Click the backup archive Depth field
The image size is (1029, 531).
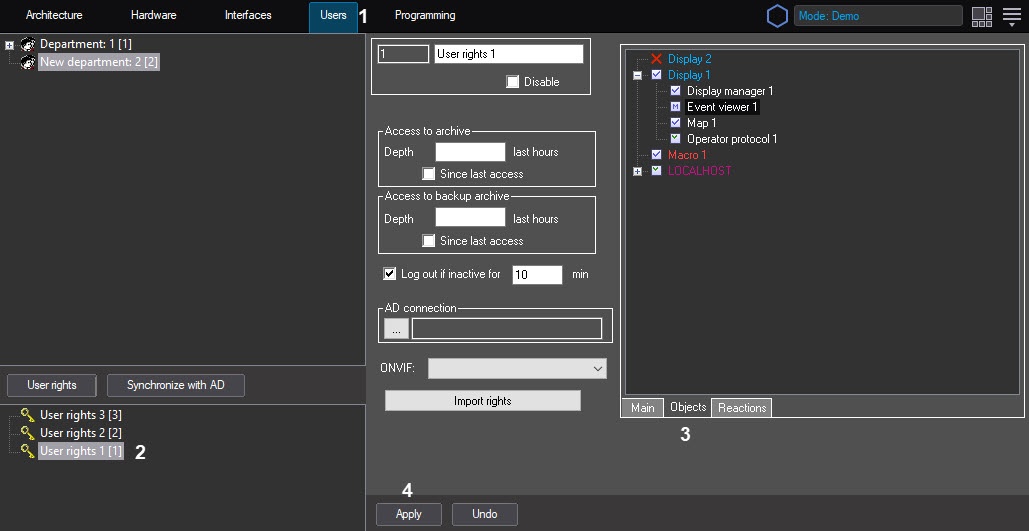point(471,217)
